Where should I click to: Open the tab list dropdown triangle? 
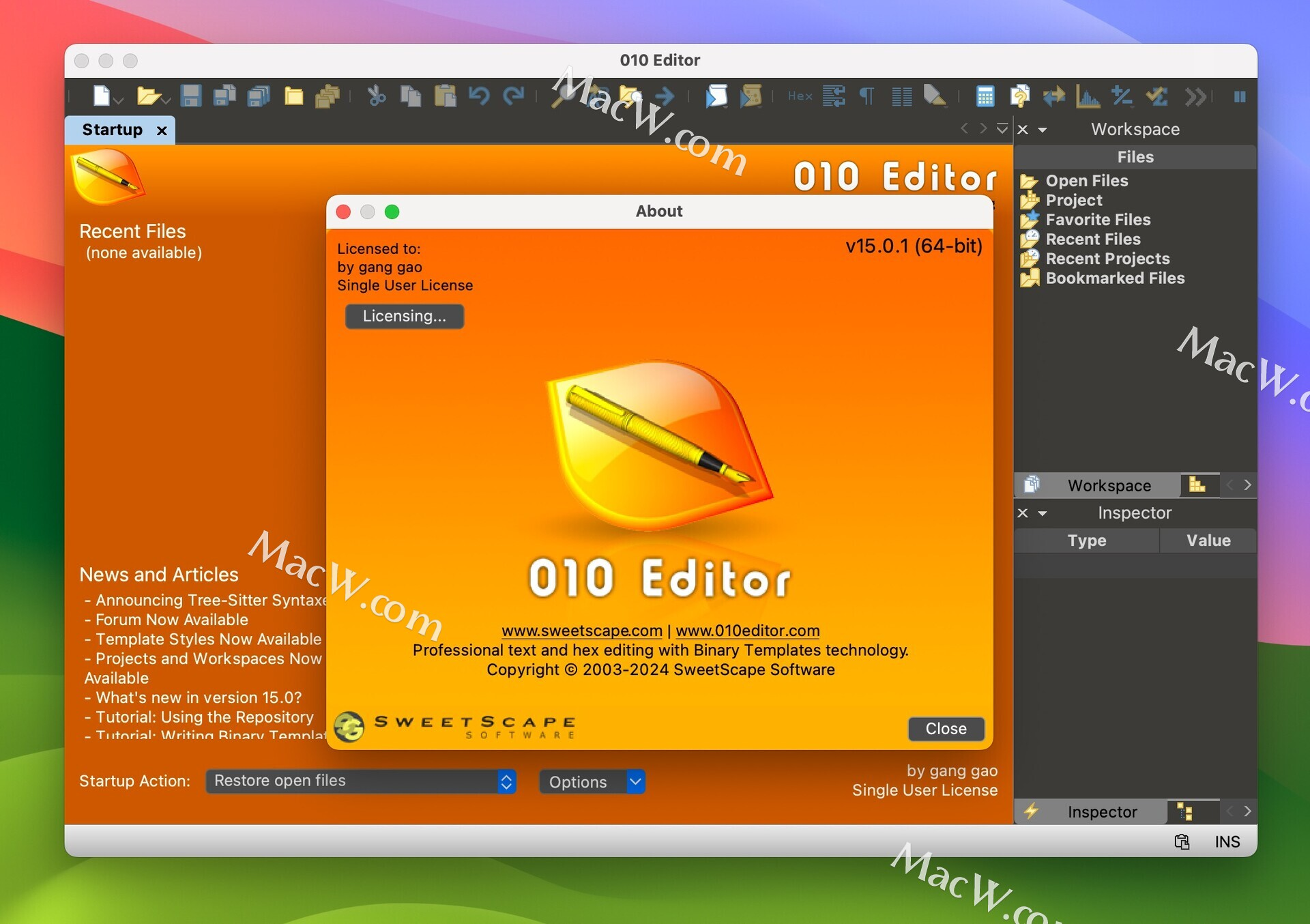click(x=1002, y=128)
